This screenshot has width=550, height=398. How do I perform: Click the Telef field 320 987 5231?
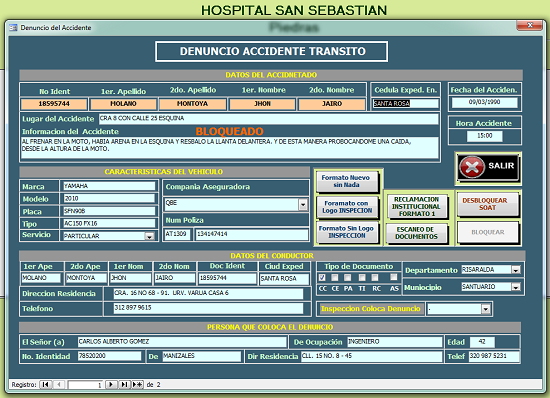pos(494,356)
